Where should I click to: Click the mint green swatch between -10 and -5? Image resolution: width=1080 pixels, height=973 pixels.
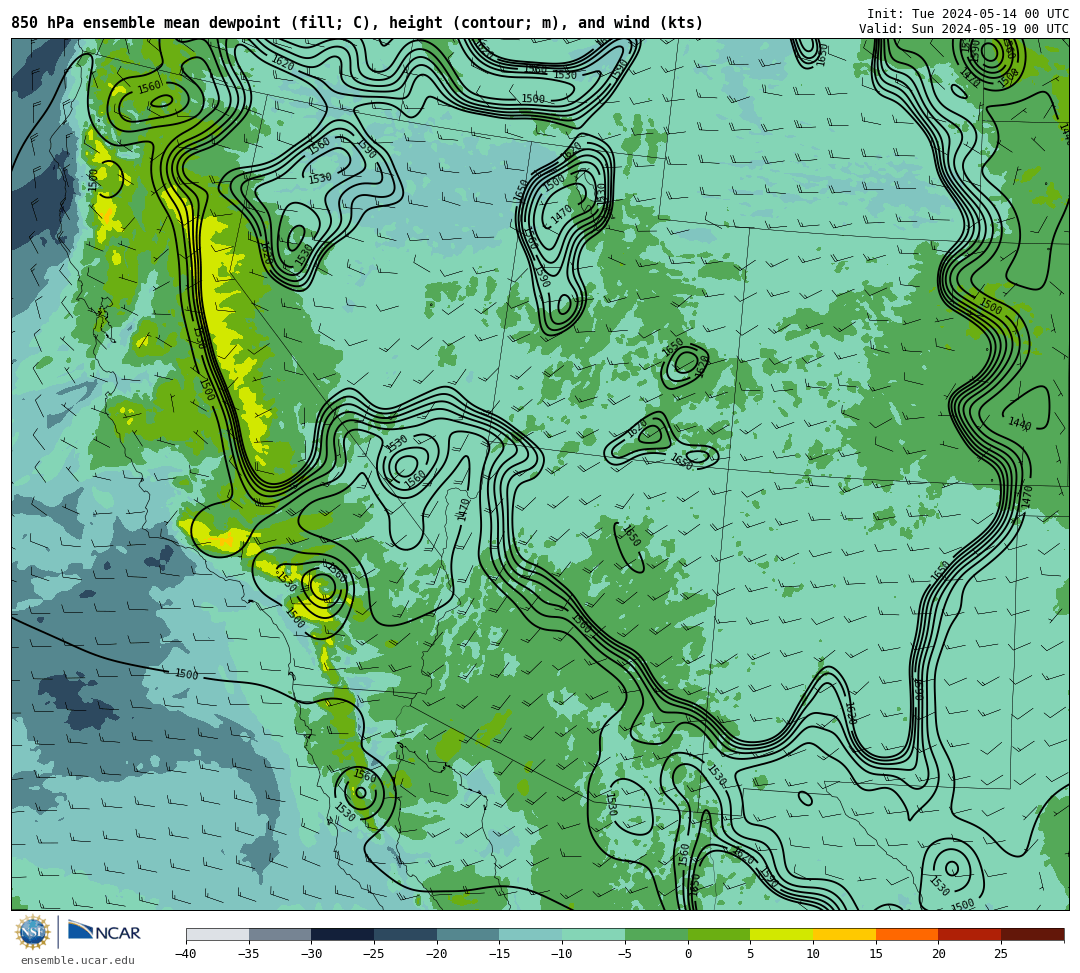[594, 934]
